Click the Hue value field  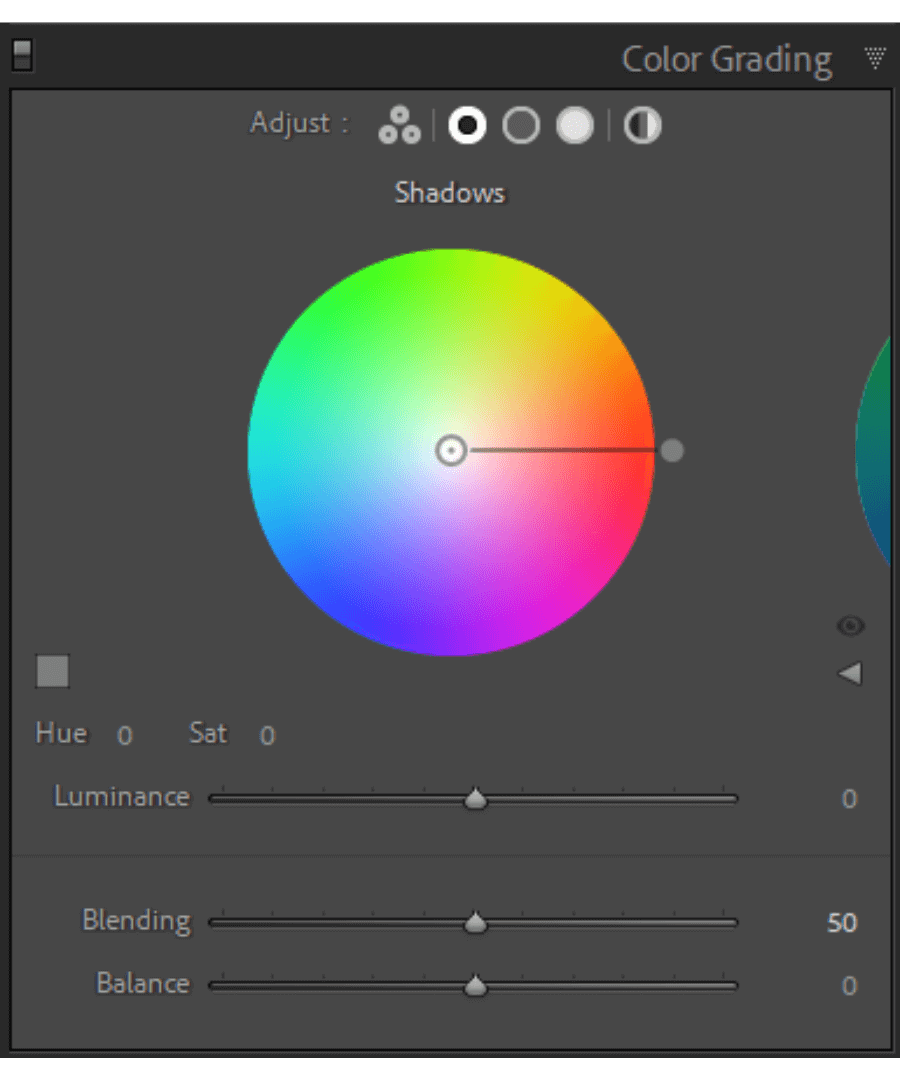pyautogui.click(x=125, y=736)
